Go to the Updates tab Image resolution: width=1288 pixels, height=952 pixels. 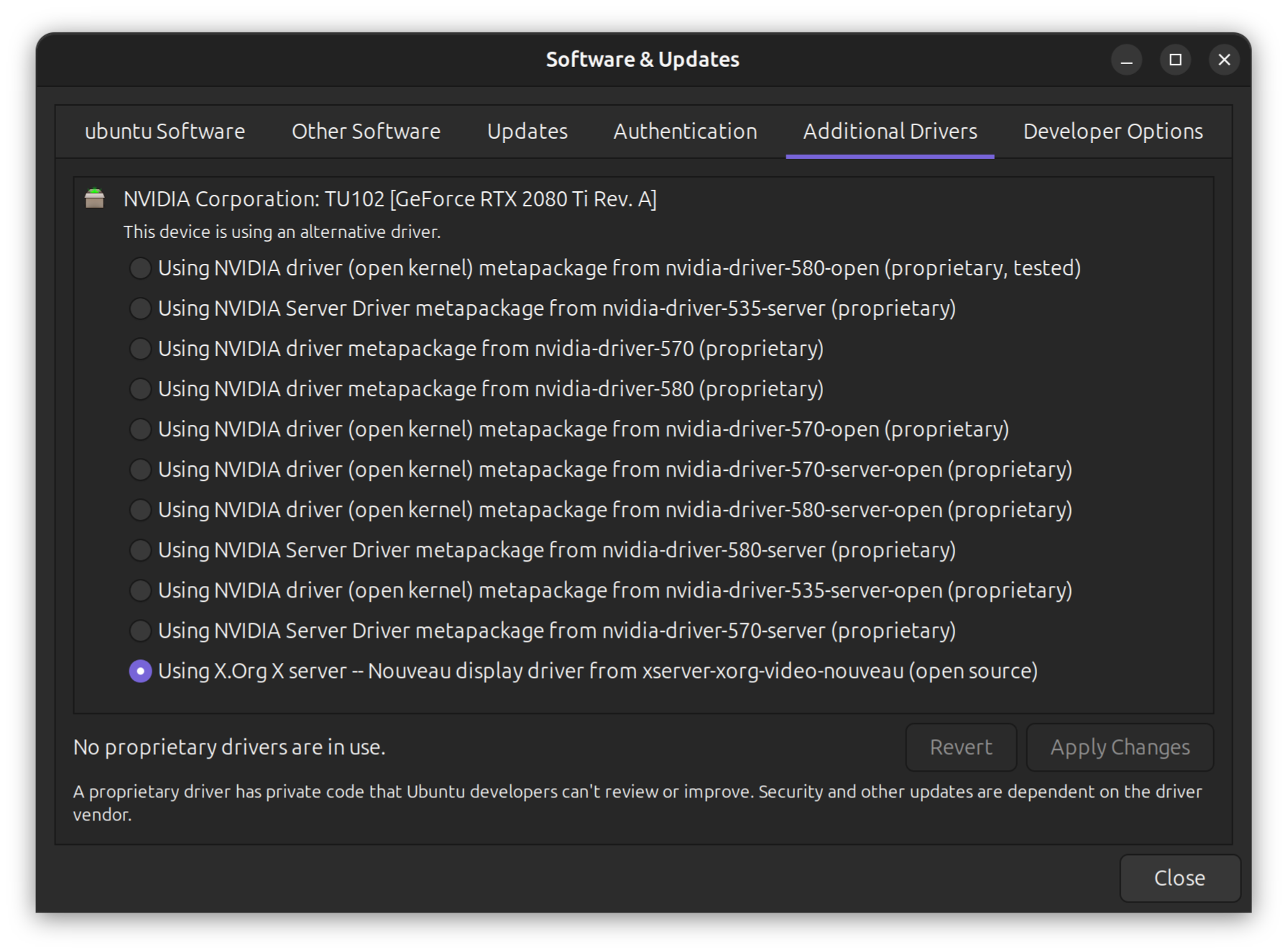(527, 132)
